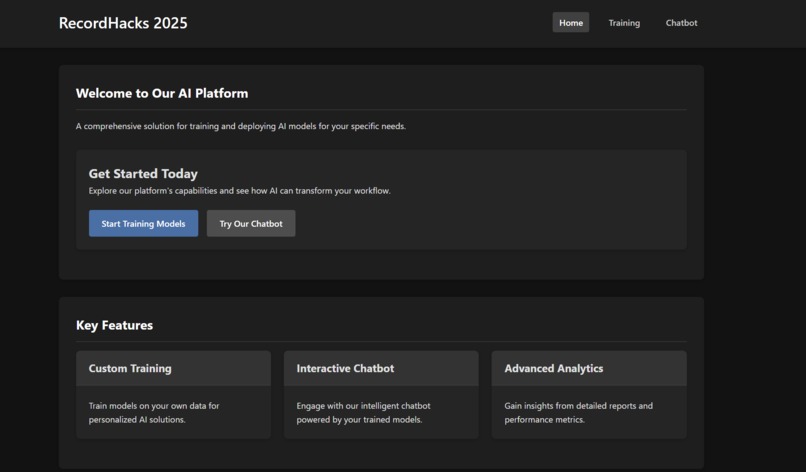The image size is (806, 472).
Task: Click the Get Started Today heading
Action: tap(143, 174)
